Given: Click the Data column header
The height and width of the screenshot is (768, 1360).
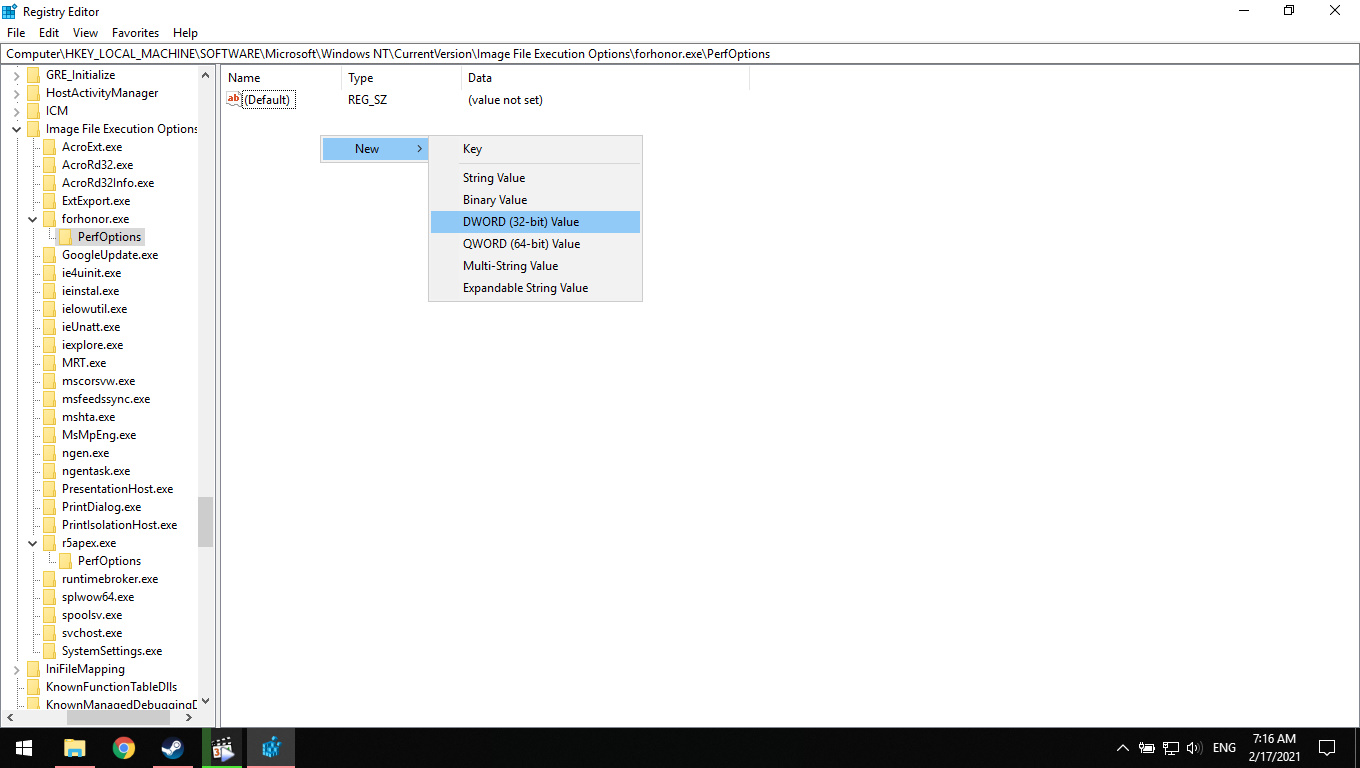Looking at the screenshot, I should (480, 78).
